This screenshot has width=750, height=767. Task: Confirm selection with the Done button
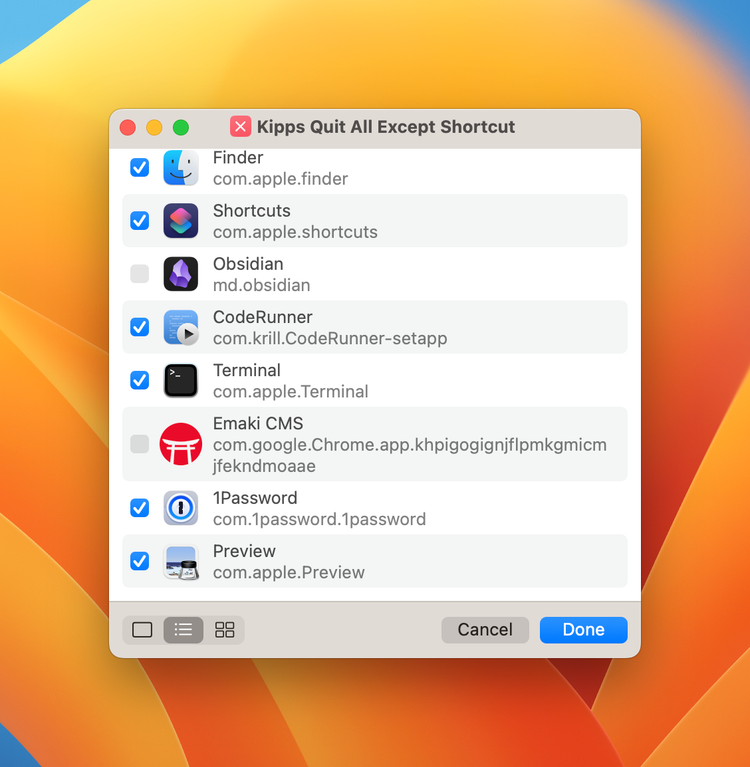coord(583,630)
